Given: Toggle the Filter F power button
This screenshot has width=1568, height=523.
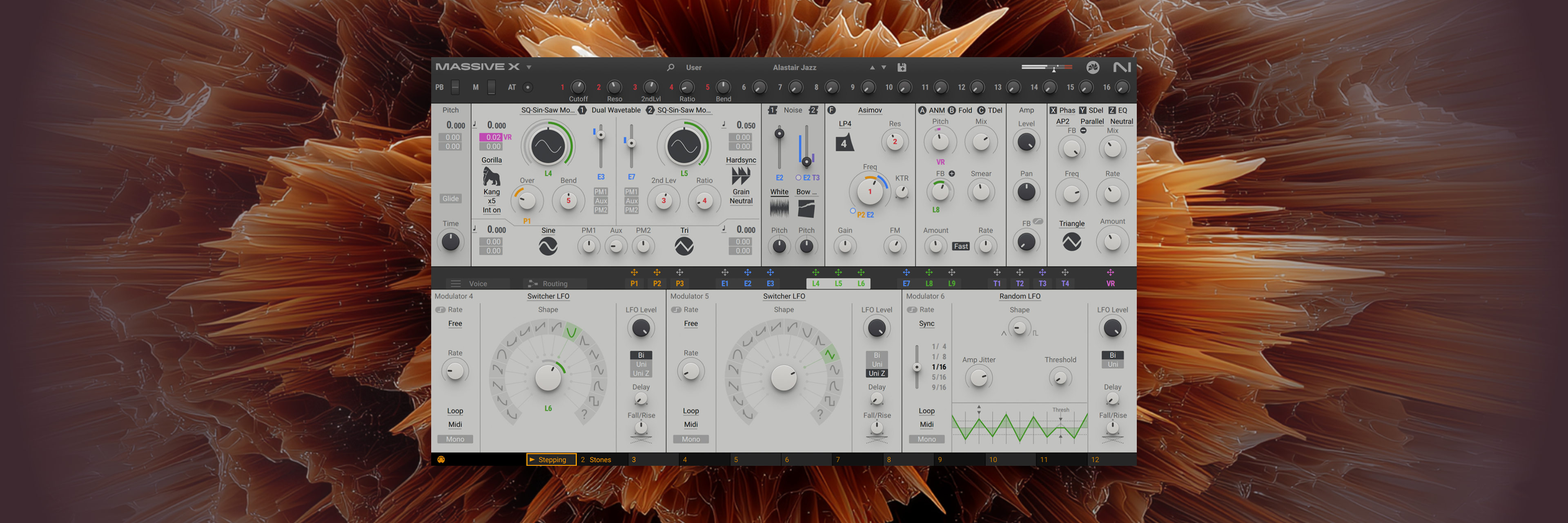Looking at the screenshot, I should (x=831, y=110).
